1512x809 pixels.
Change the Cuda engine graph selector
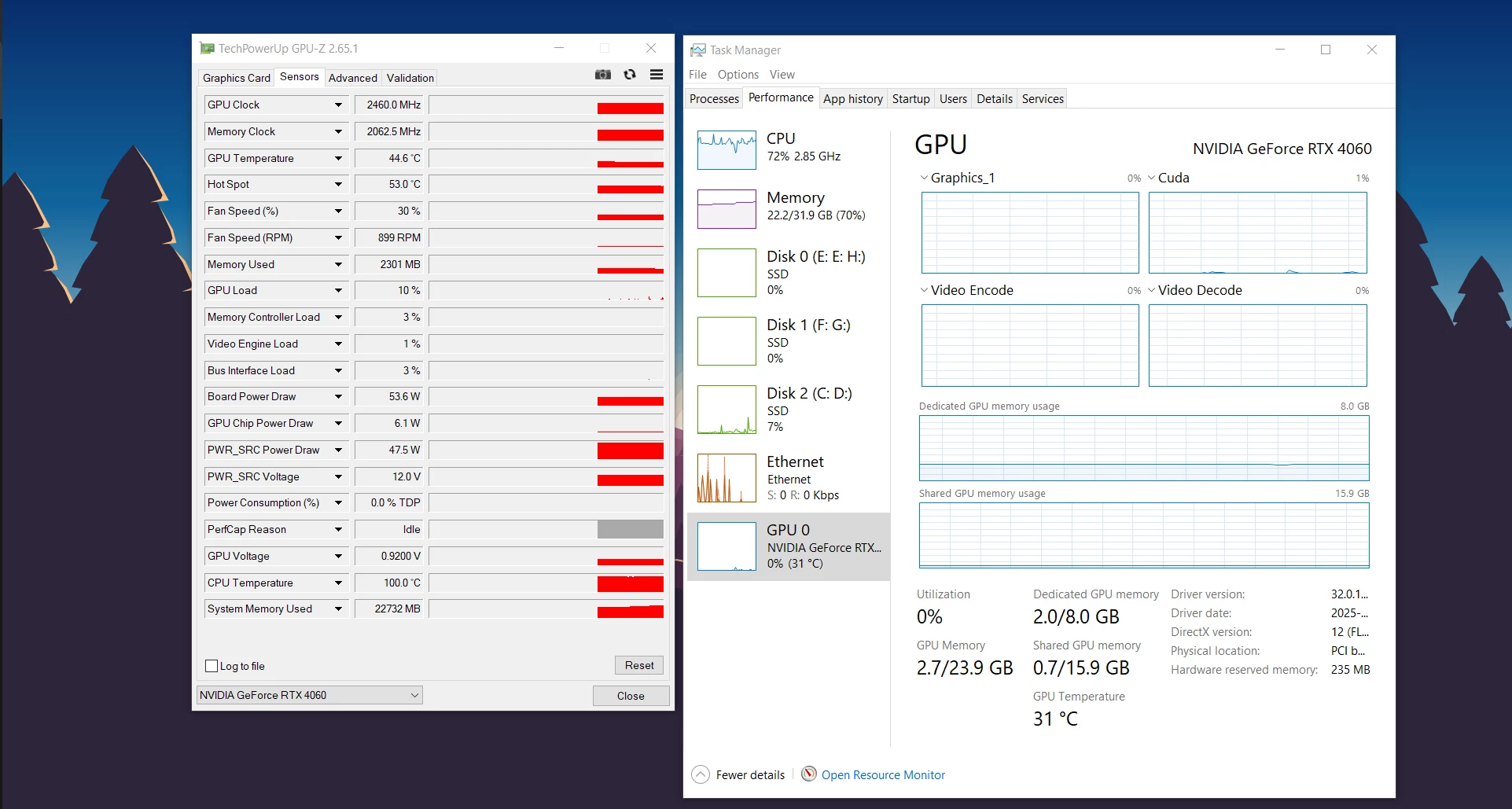[x=1168, y=178]
